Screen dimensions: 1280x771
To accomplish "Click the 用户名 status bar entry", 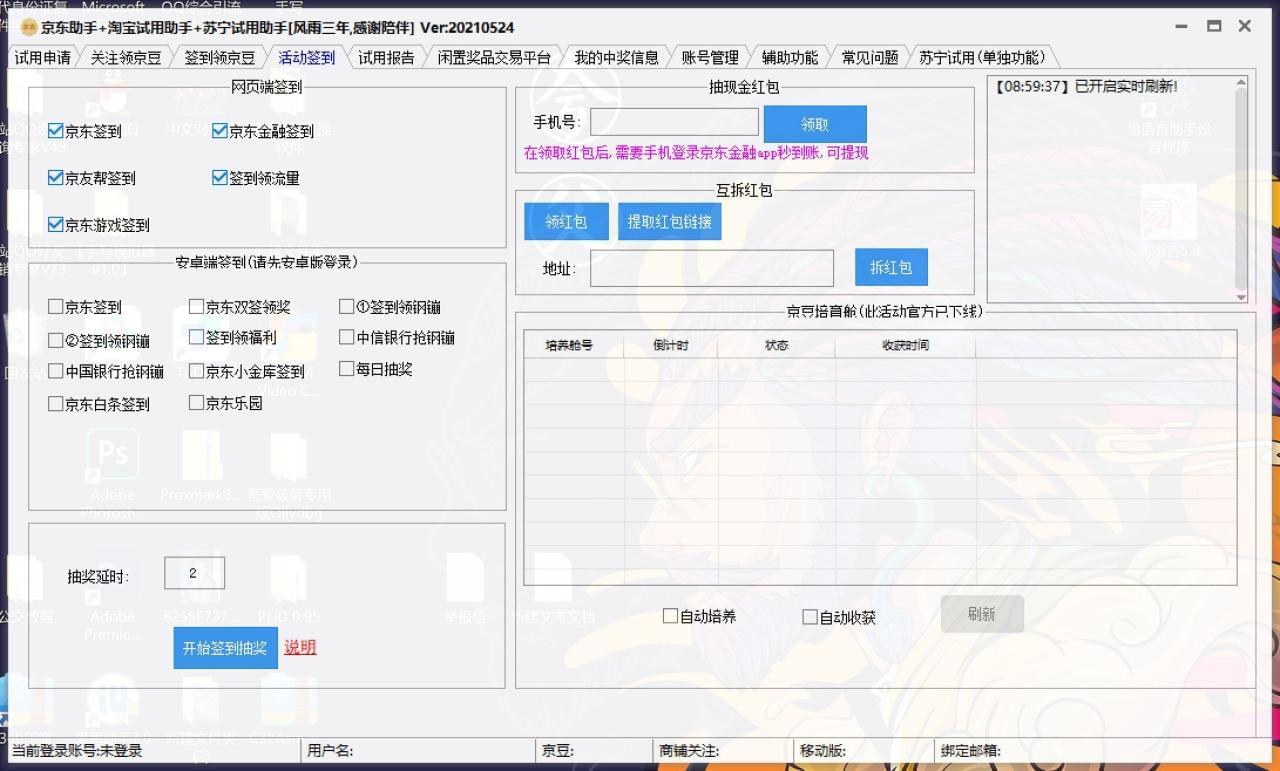I will 330,750.
